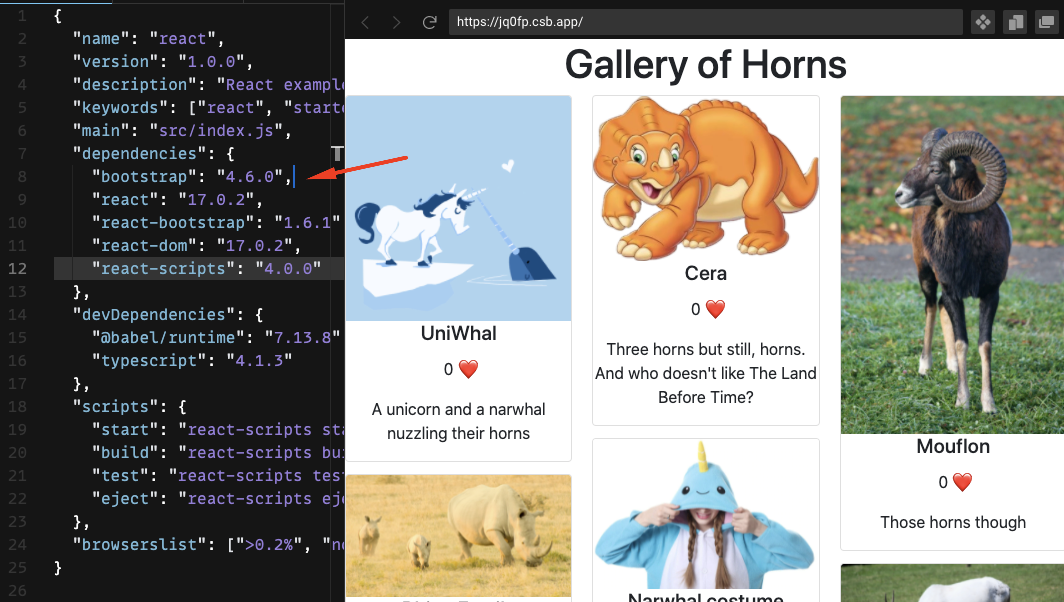Image resolution: width=1064 pixels, height=602 pixels.
Task: Click line number 8 in the editor gutter
Action: click(x=22, y=176)
